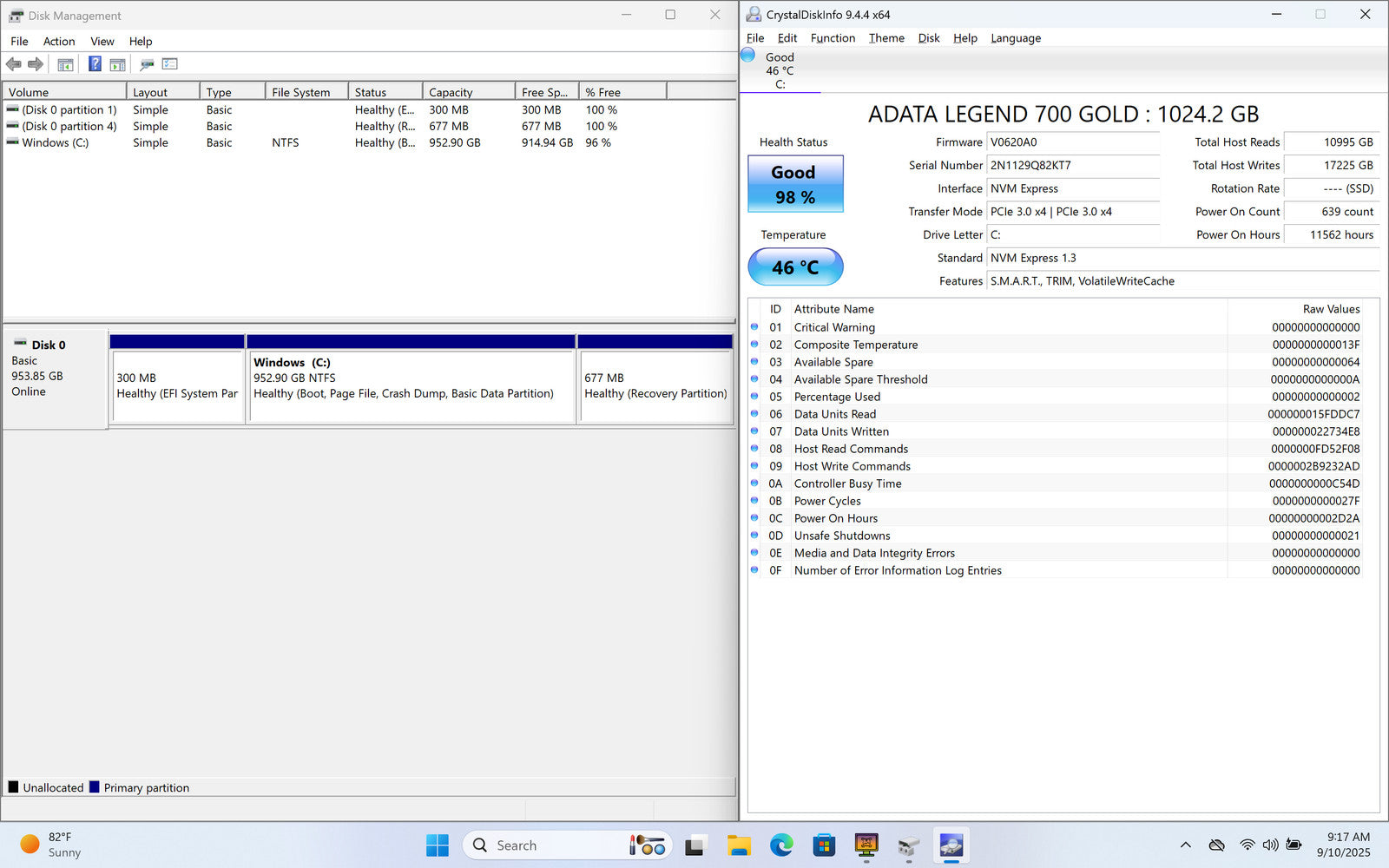Select the C: drive tab showing Good 46 °C
1389x868 pixels.
779,70
